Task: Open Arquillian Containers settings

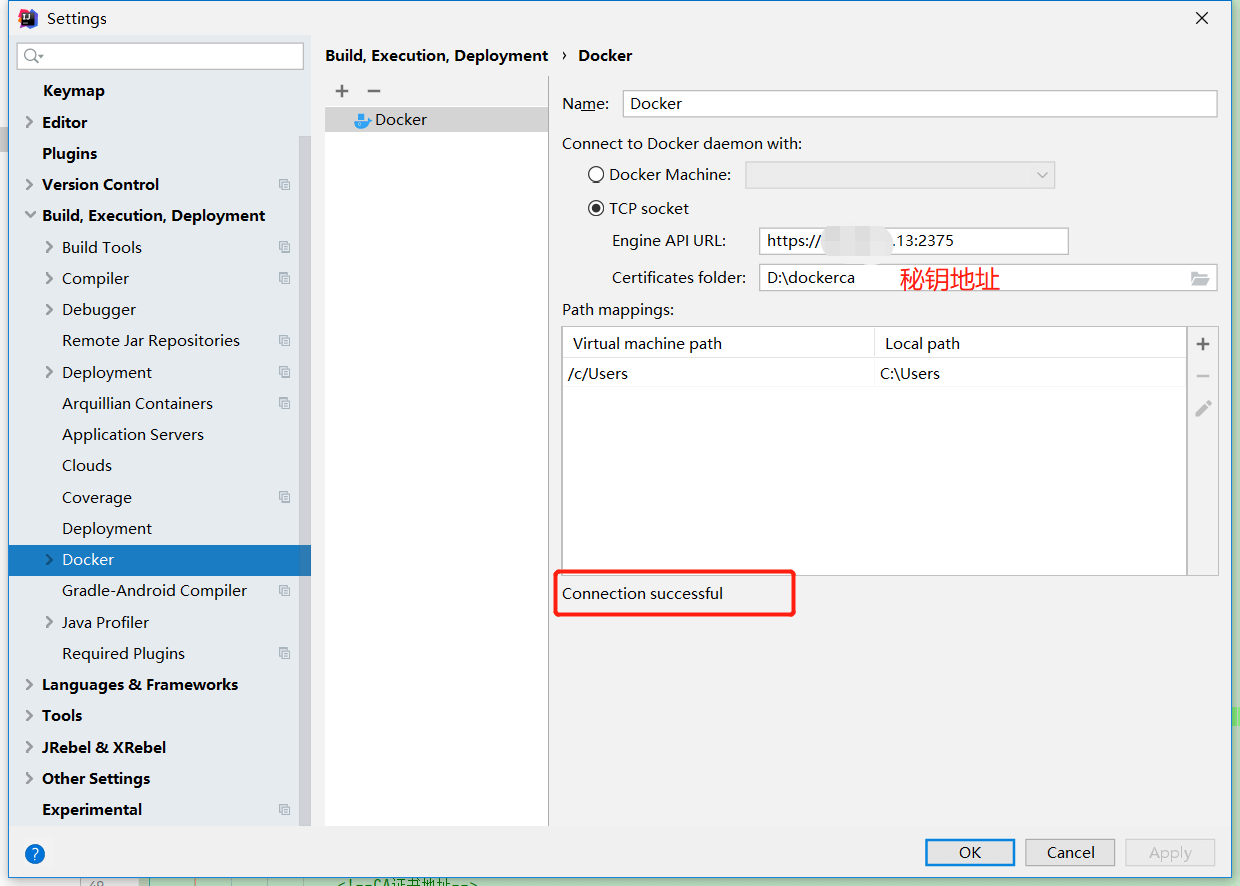Action: pyautogui.click(x=137, y=404)
